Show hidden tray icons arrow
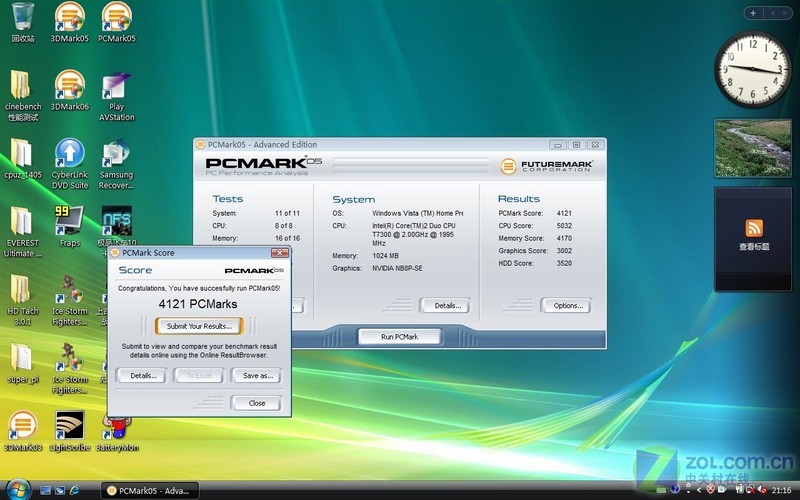Viewport: 800px width, 500px height. [699, 490]
